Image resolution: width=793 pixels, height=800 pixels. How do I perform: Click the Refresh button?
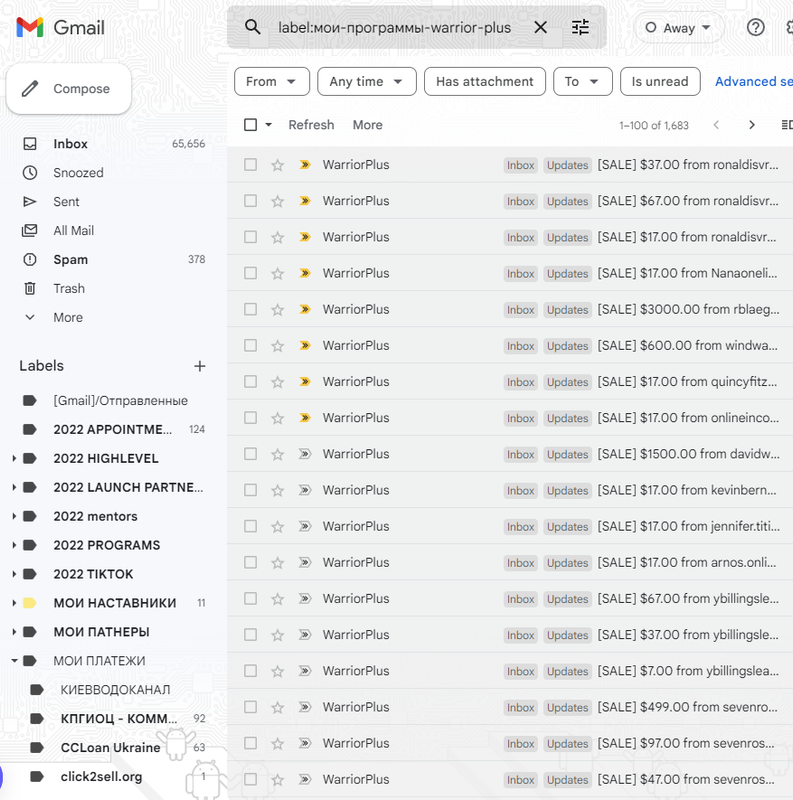[311, 125]
